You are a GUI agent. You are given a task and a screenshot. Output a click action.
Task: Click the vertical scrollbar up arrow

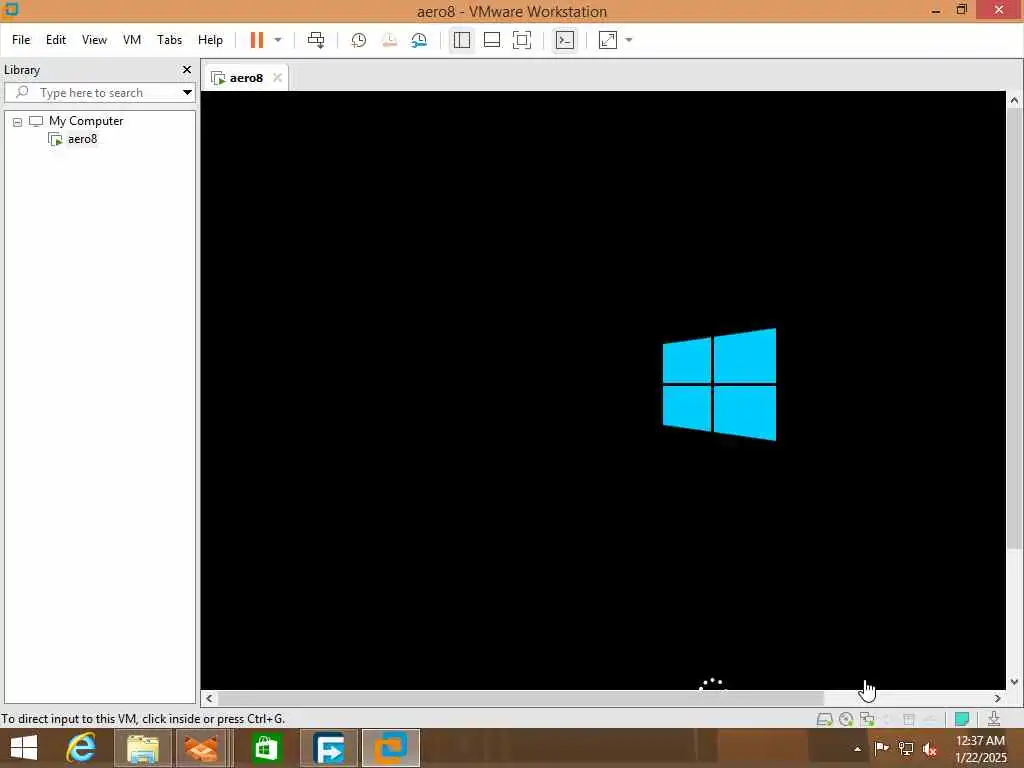[x=1014, y=101]
